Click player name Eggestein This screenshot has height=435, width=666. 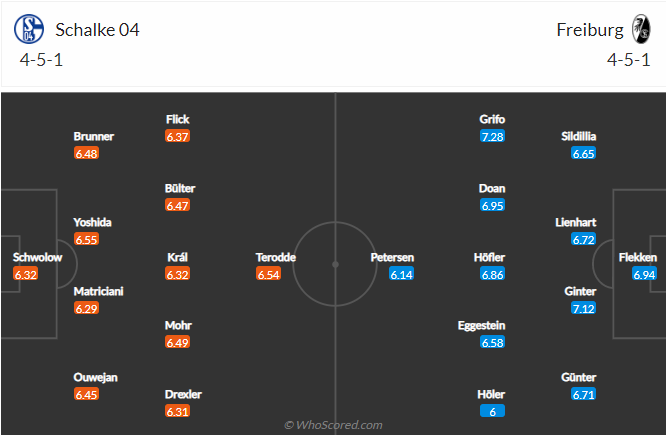(x=481, y=326)
